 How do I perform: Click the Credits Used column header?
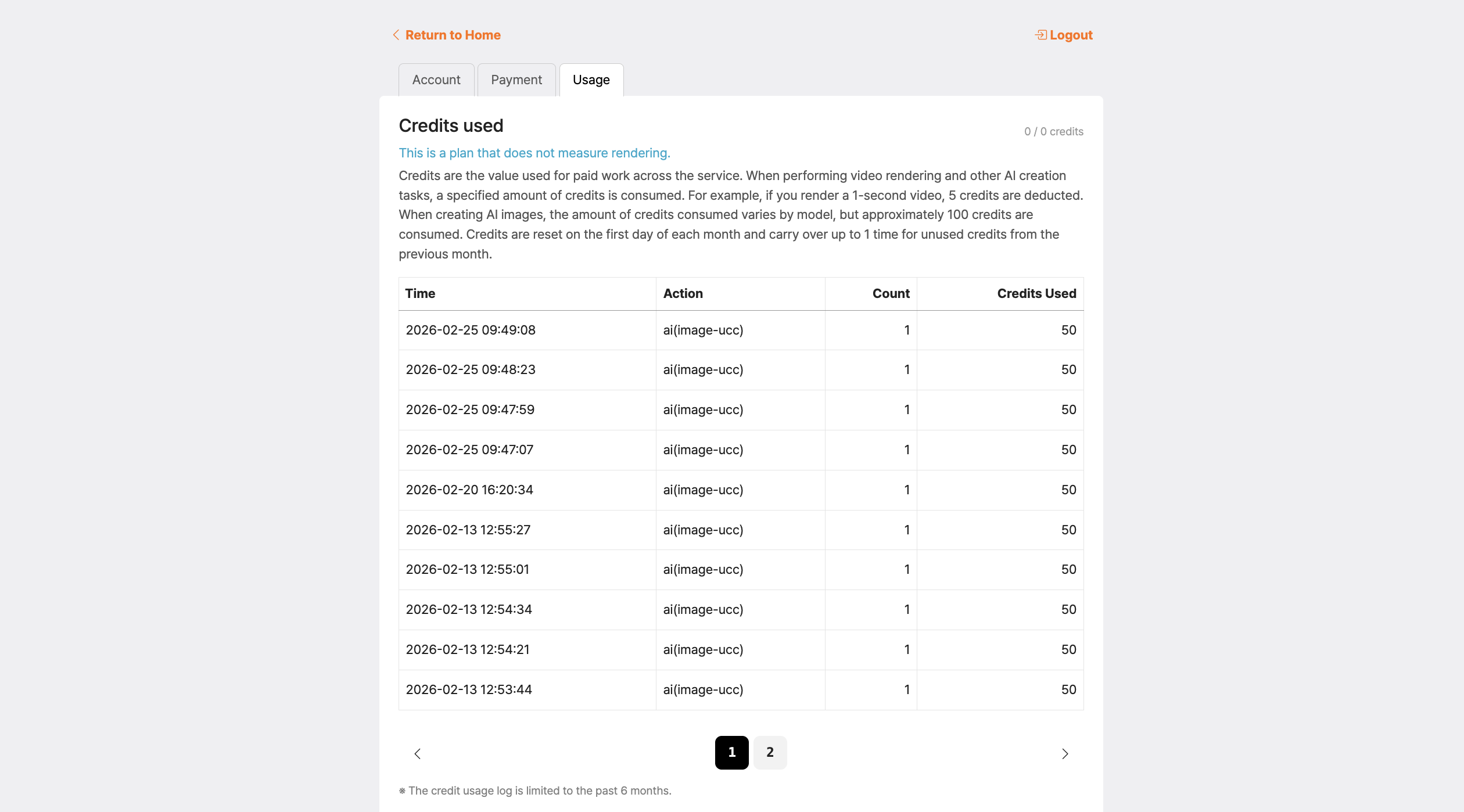point(1036,293)
